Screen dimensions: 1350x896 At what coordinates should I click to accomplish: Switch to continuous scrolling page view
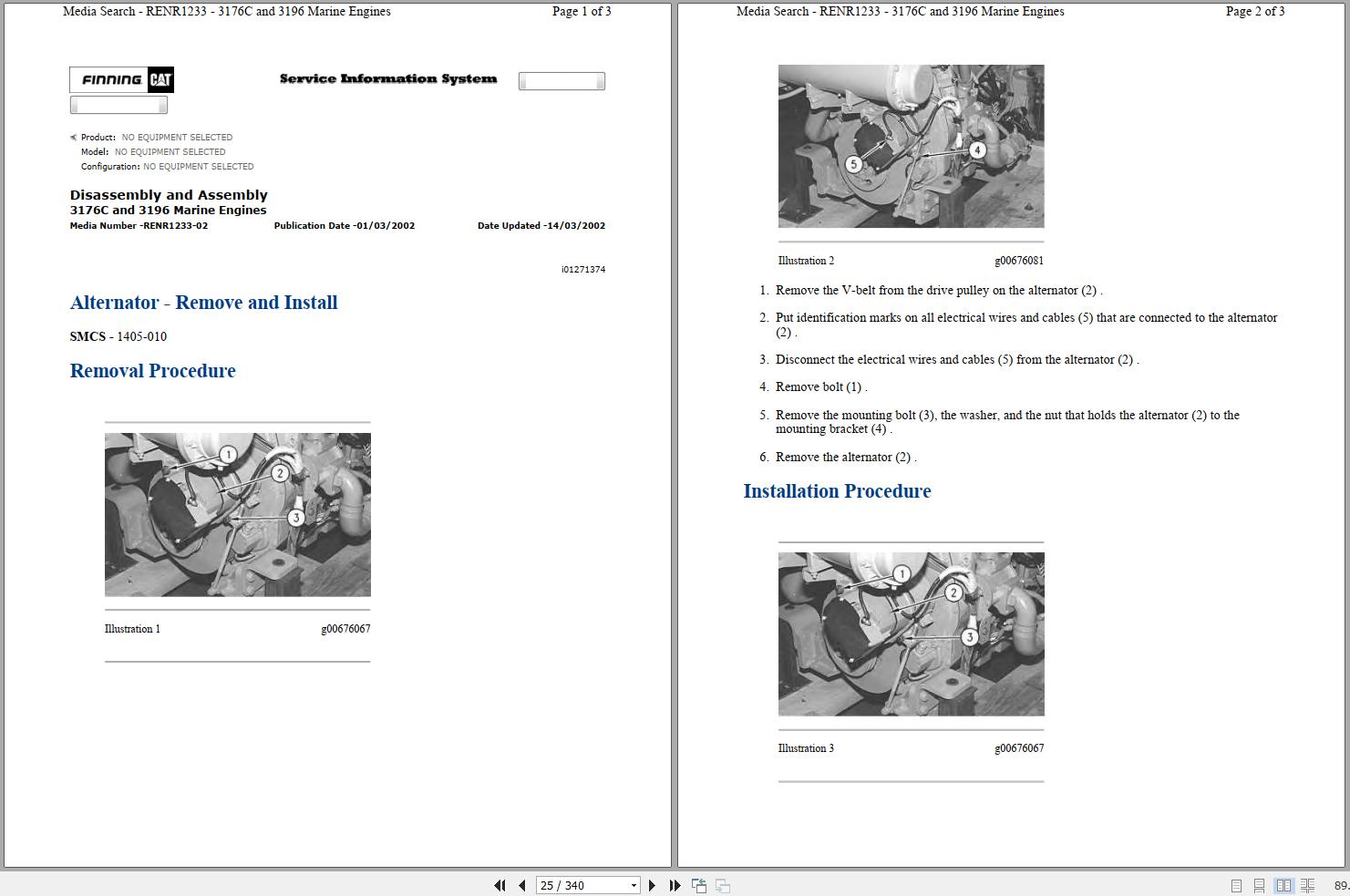[x=1259, y=885]
